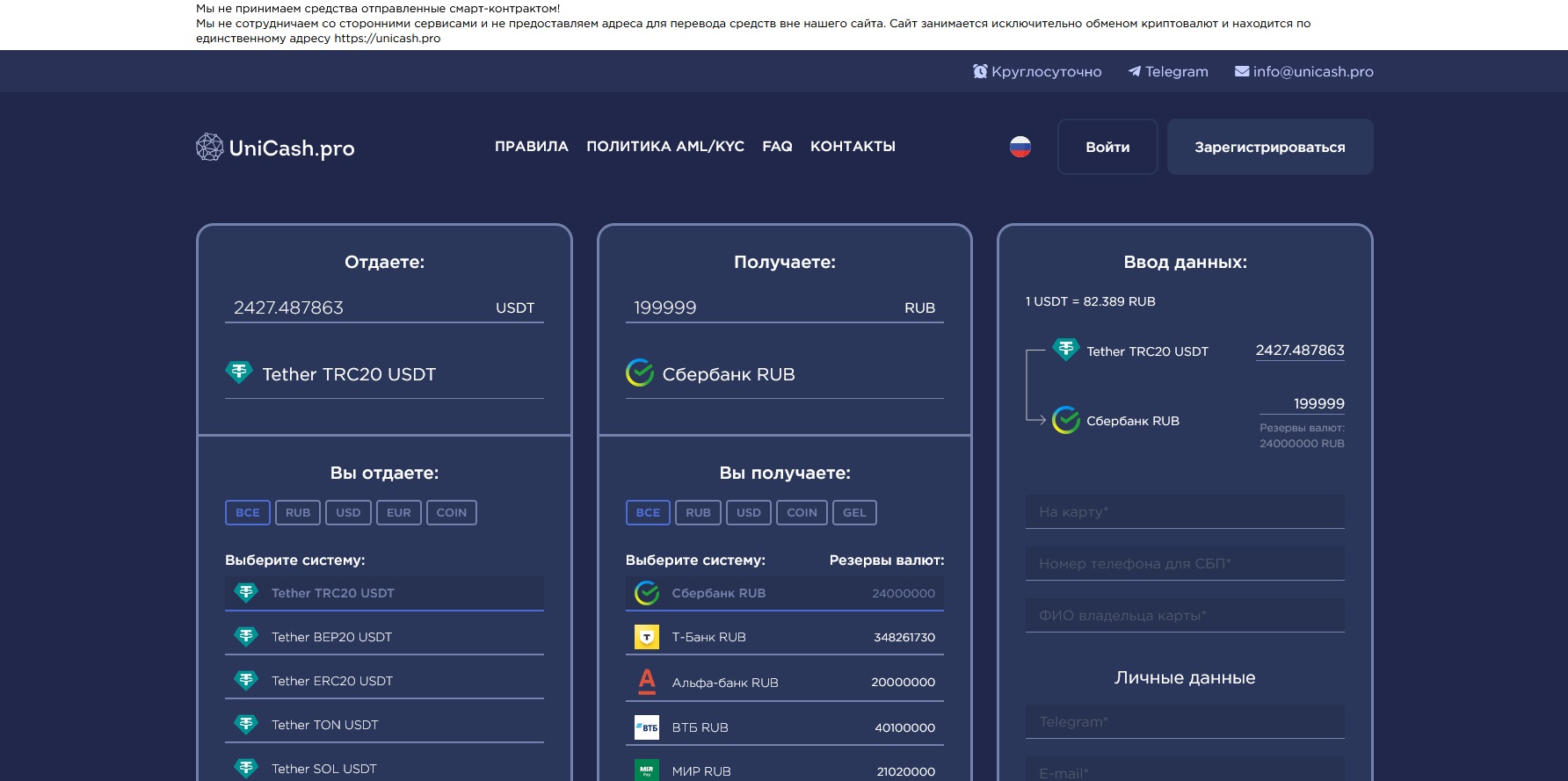The width and height of the screenshot is (1568, 781).
Task: Choose МИР RUB receiving system
Action: coord(785,770)
